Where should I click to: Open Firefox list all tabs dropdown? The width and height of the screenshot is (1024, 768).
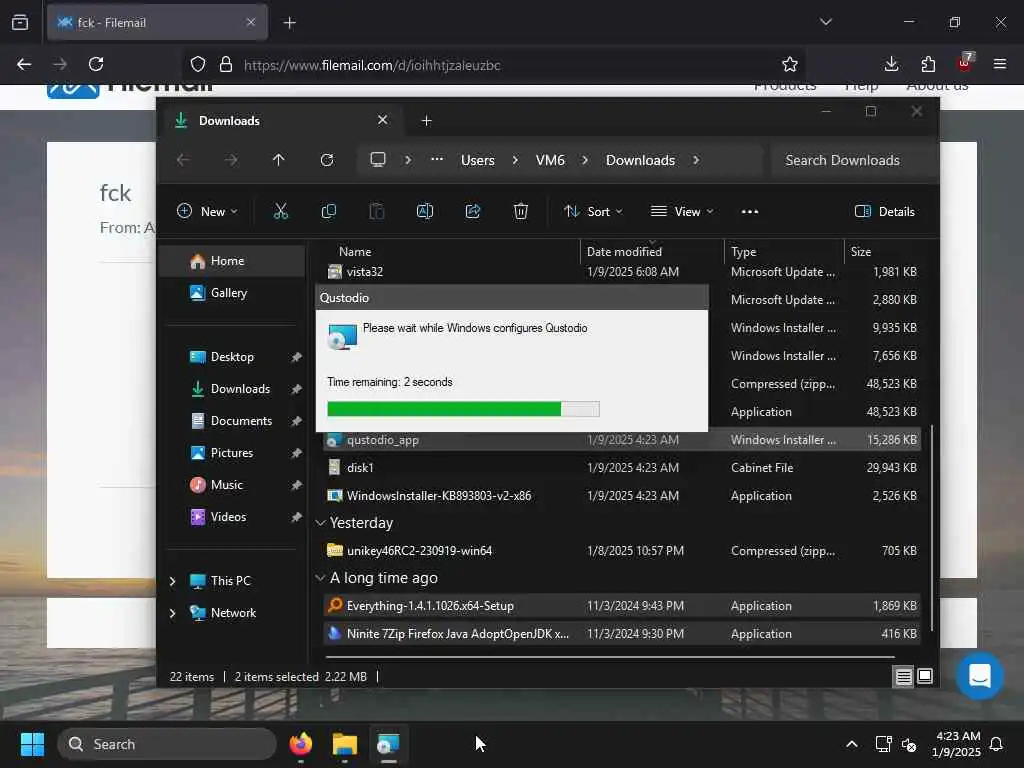[x=825, y=22]
